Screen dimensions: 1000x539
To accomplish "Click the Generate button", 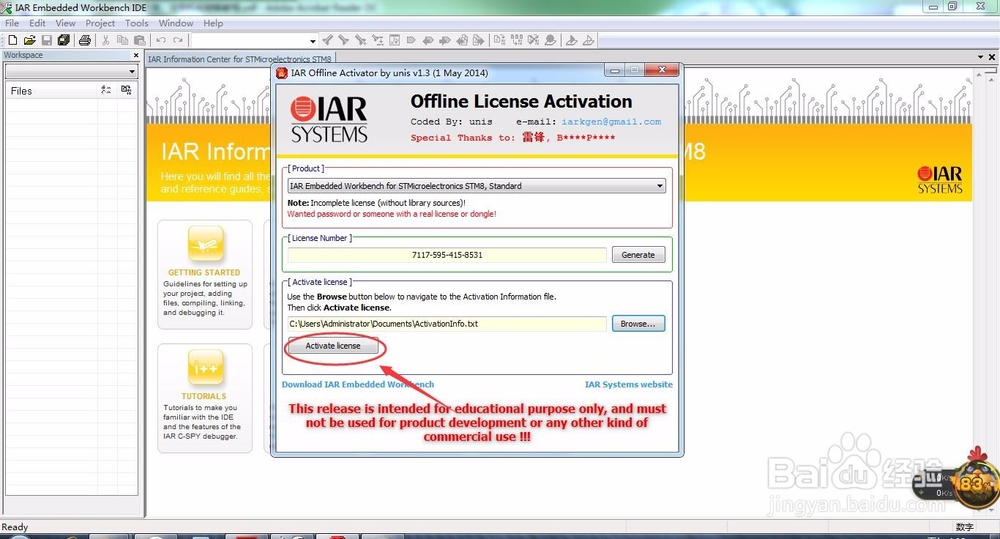I will click(638, 255).
